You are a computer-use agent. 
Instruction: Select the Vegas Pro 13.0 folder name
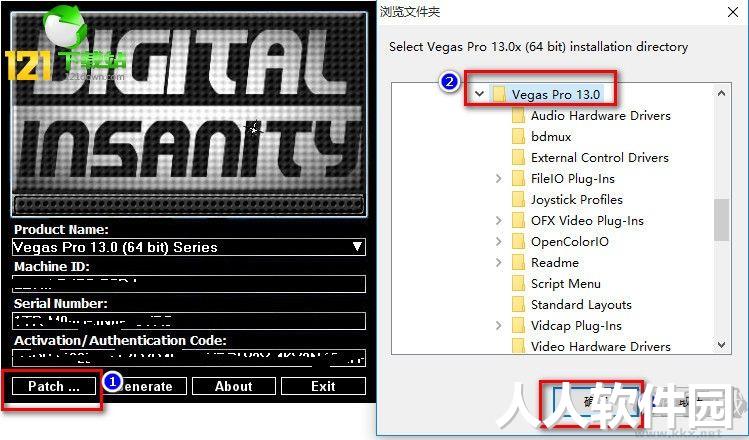click(556, 95)
